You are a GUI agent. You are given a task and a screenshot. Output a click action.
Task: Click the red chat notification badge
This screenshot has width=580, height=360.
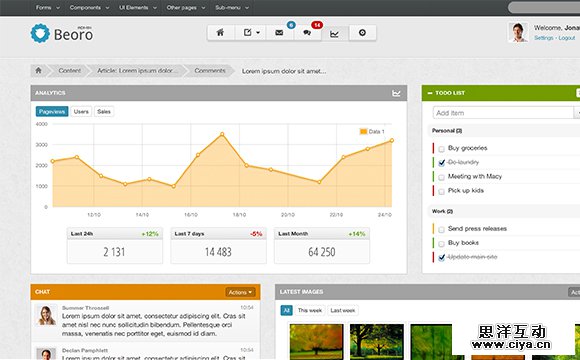click(317, 25)
